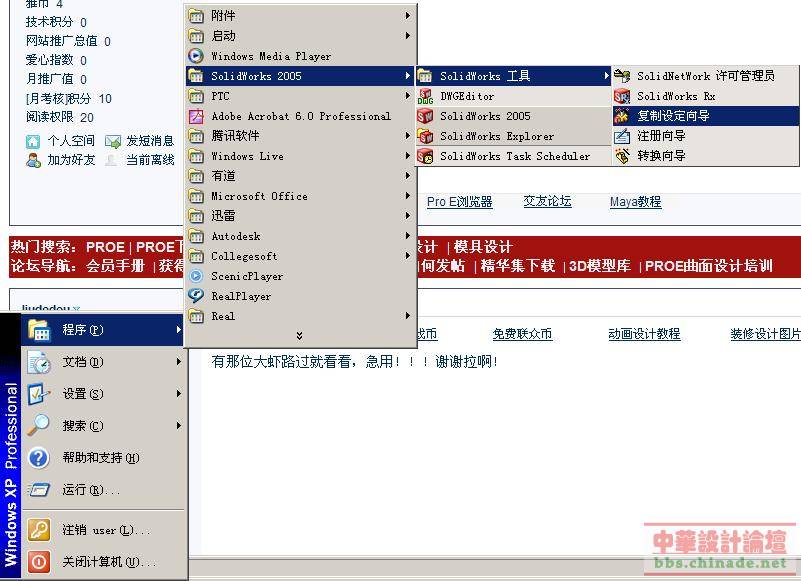Viewport: 801px width, 581px height.
Task: Click the 搜索 magnifier icon
Action: point(39,426)
